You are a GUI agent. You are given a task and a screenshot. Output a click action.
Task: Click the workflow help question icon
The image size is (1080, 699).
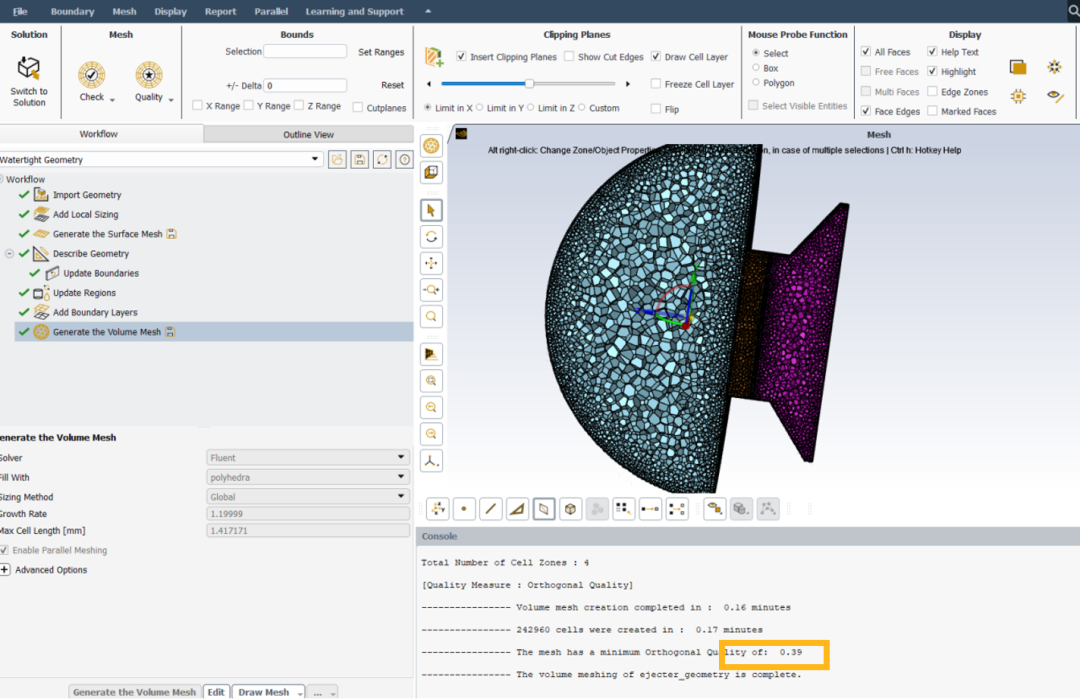tap(404, 160)
